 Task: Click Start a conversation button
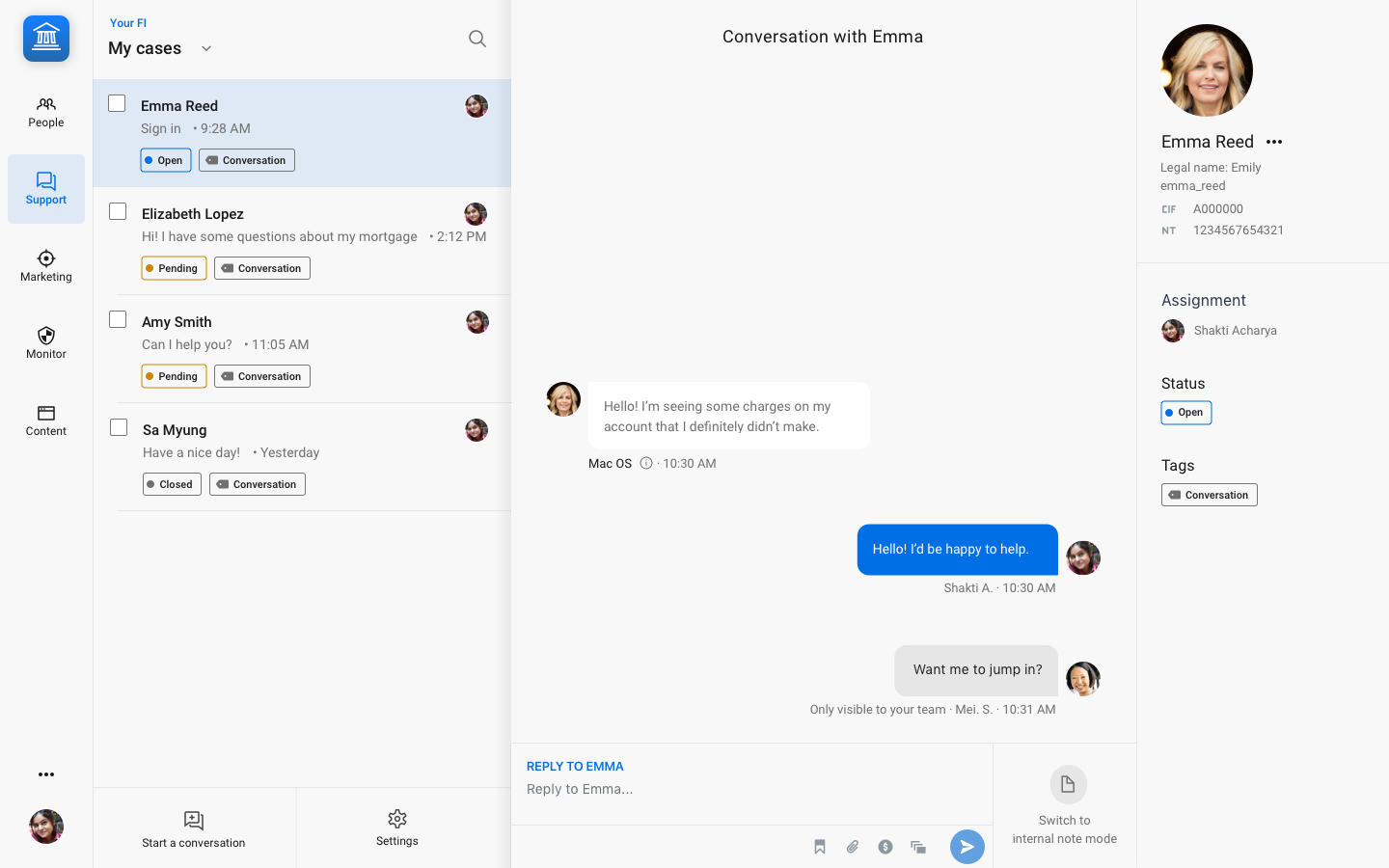coord(194,828)
